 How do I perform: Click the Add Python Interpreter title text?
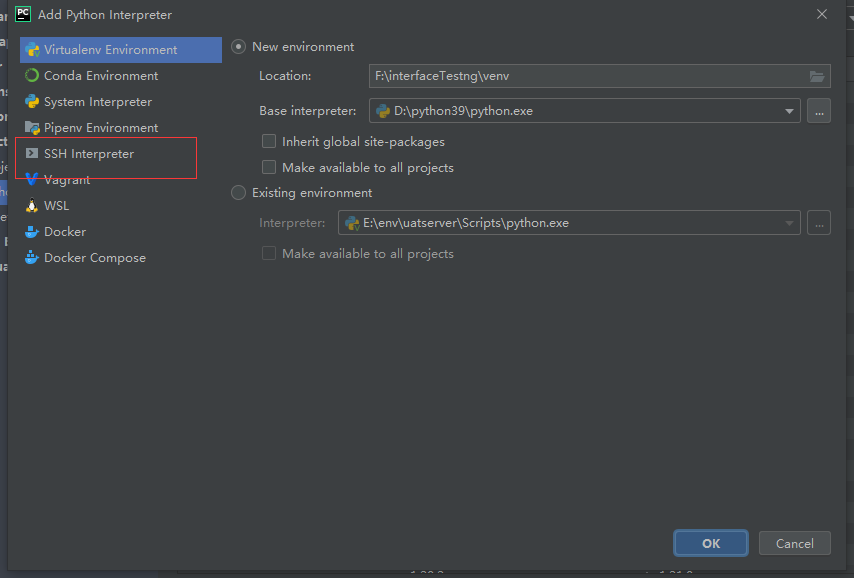click(105, 15)
